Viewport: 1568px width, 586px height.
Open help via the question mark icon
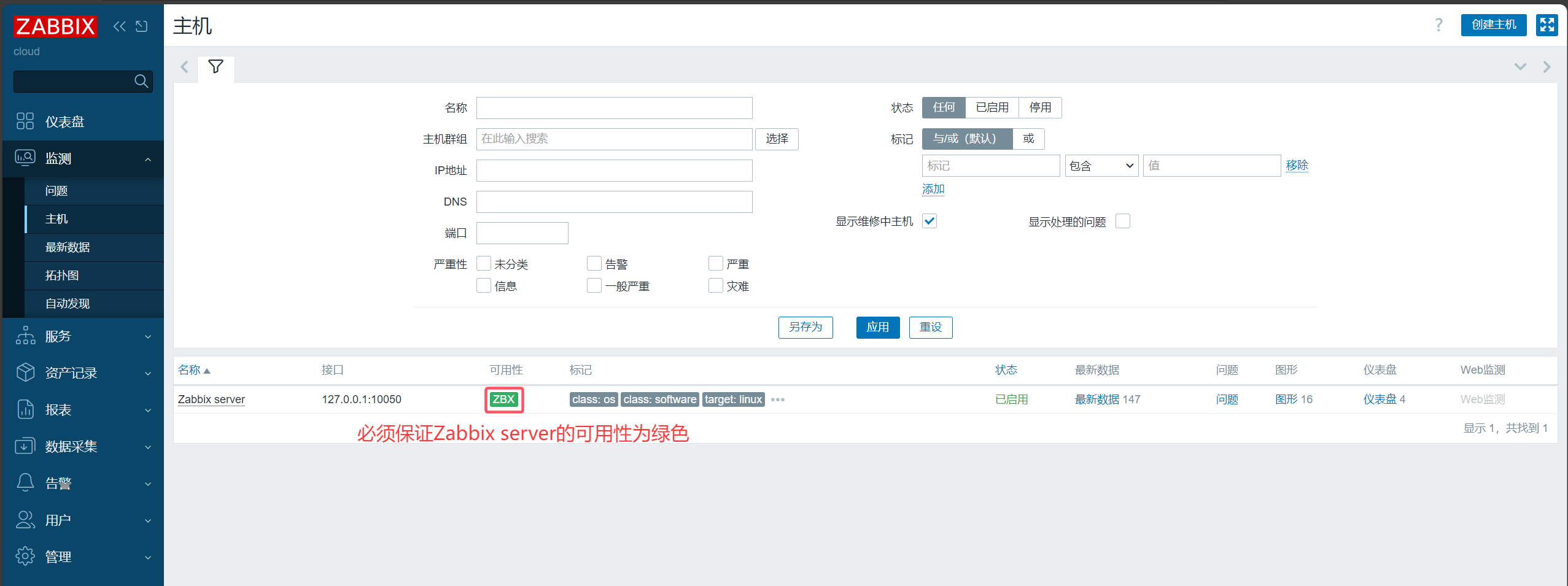(x=1438, y=25)
